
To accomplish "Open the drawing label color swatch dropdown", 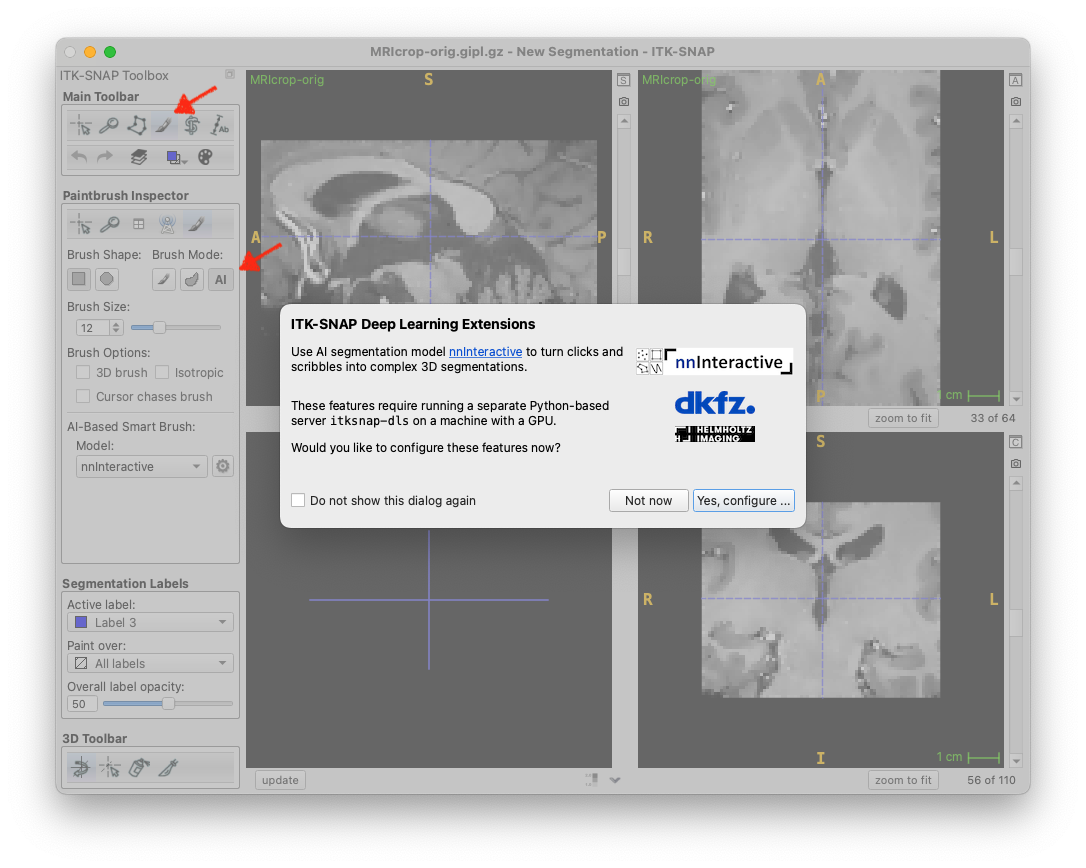I will pos(177,158).
